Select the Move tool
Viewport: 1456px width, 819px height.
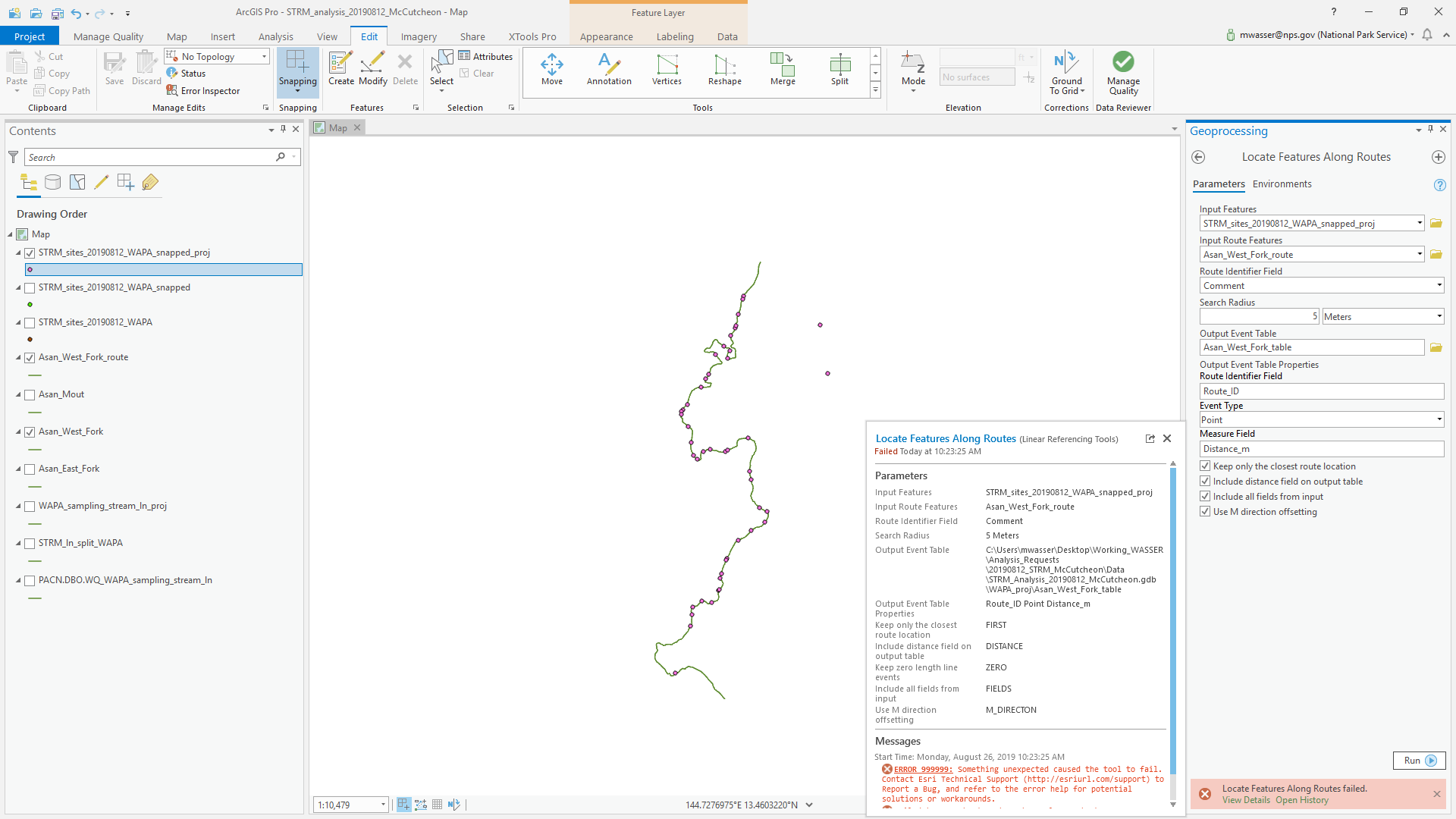click(x=552, y=69)
